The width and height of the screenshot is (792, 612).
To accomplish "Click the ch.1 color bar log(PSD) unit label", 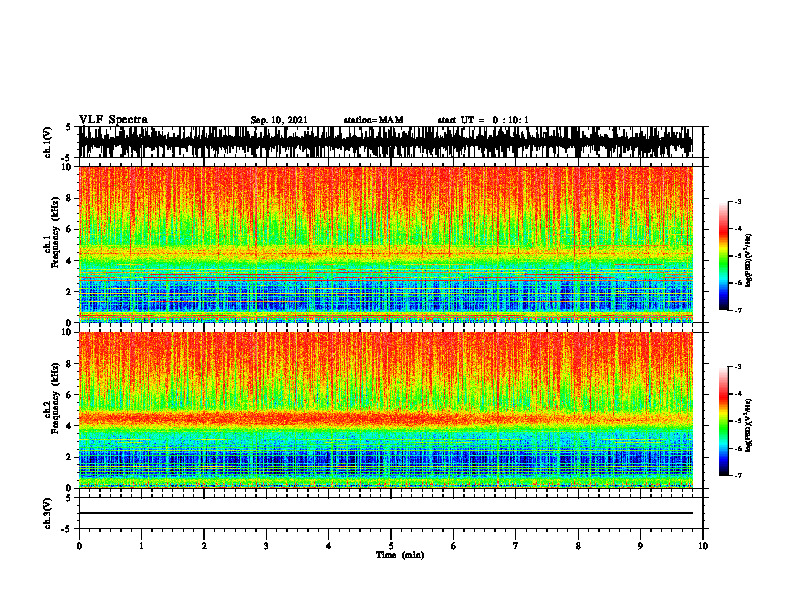I will point(749,261).
